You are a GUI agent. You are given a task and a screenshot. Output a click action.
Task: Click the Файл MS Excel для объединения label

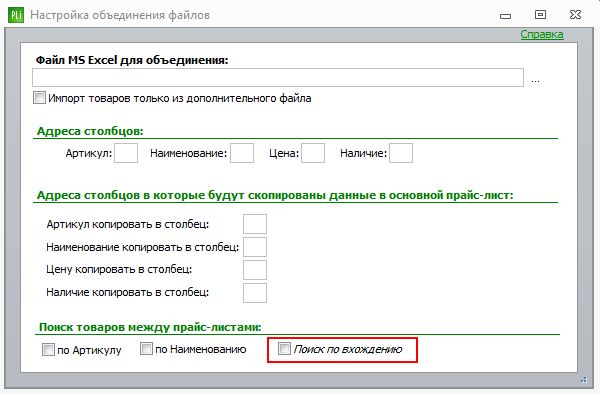click(x=132, y=60)
